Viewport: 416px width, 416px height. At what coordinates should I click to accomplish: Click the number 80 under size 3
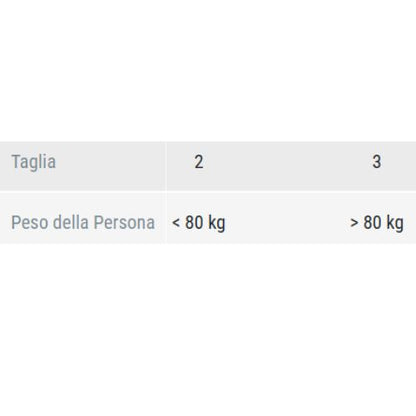pos(372,223)
